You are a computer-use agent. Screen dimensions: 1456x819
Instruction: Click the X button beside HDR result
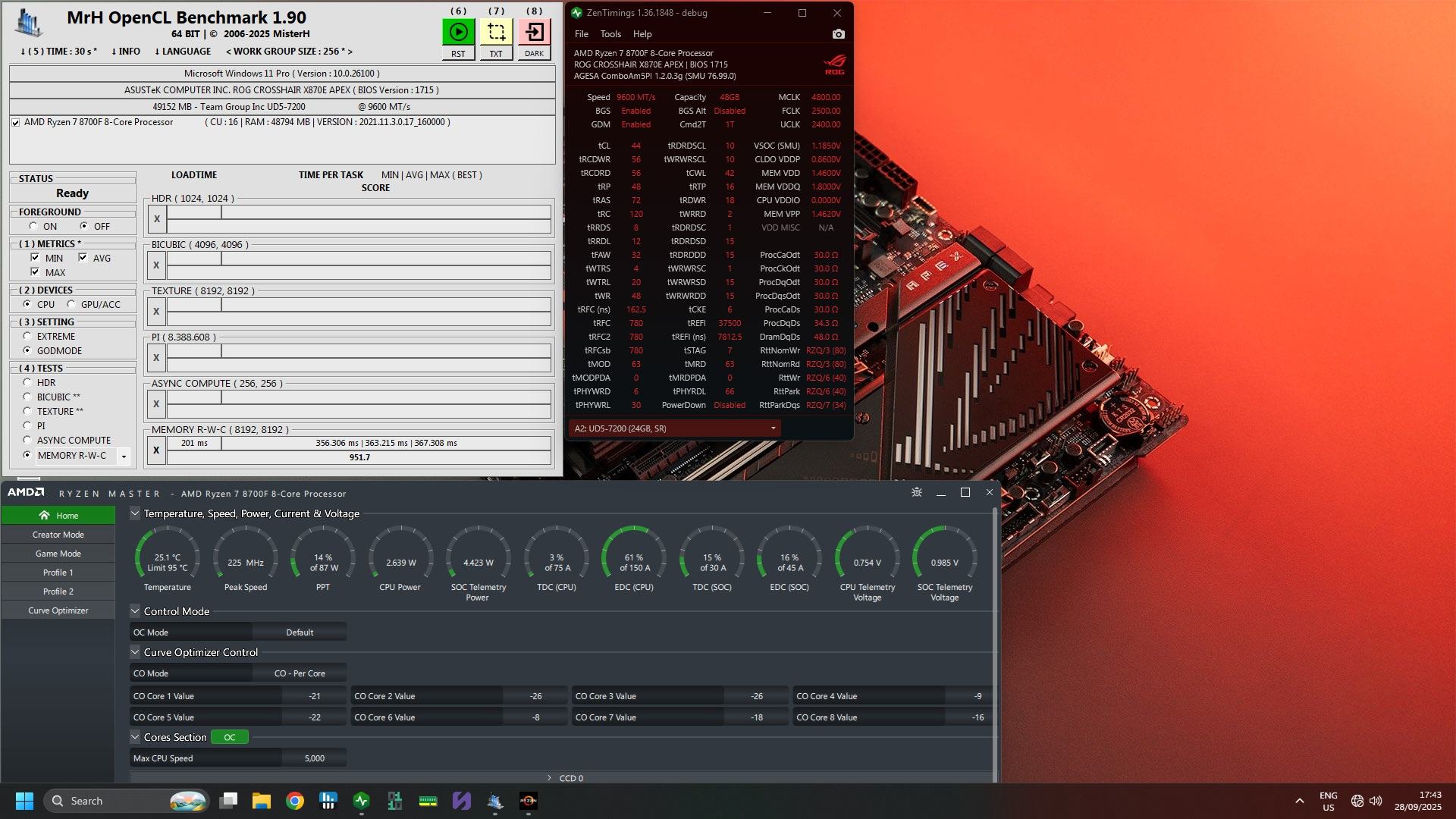click(156, 219)
